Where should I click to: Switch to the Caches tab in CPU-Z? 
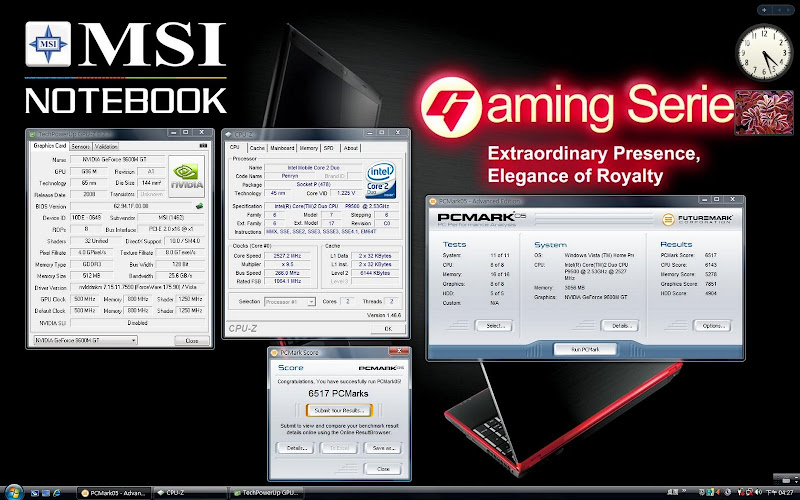(x=257, y=148)
